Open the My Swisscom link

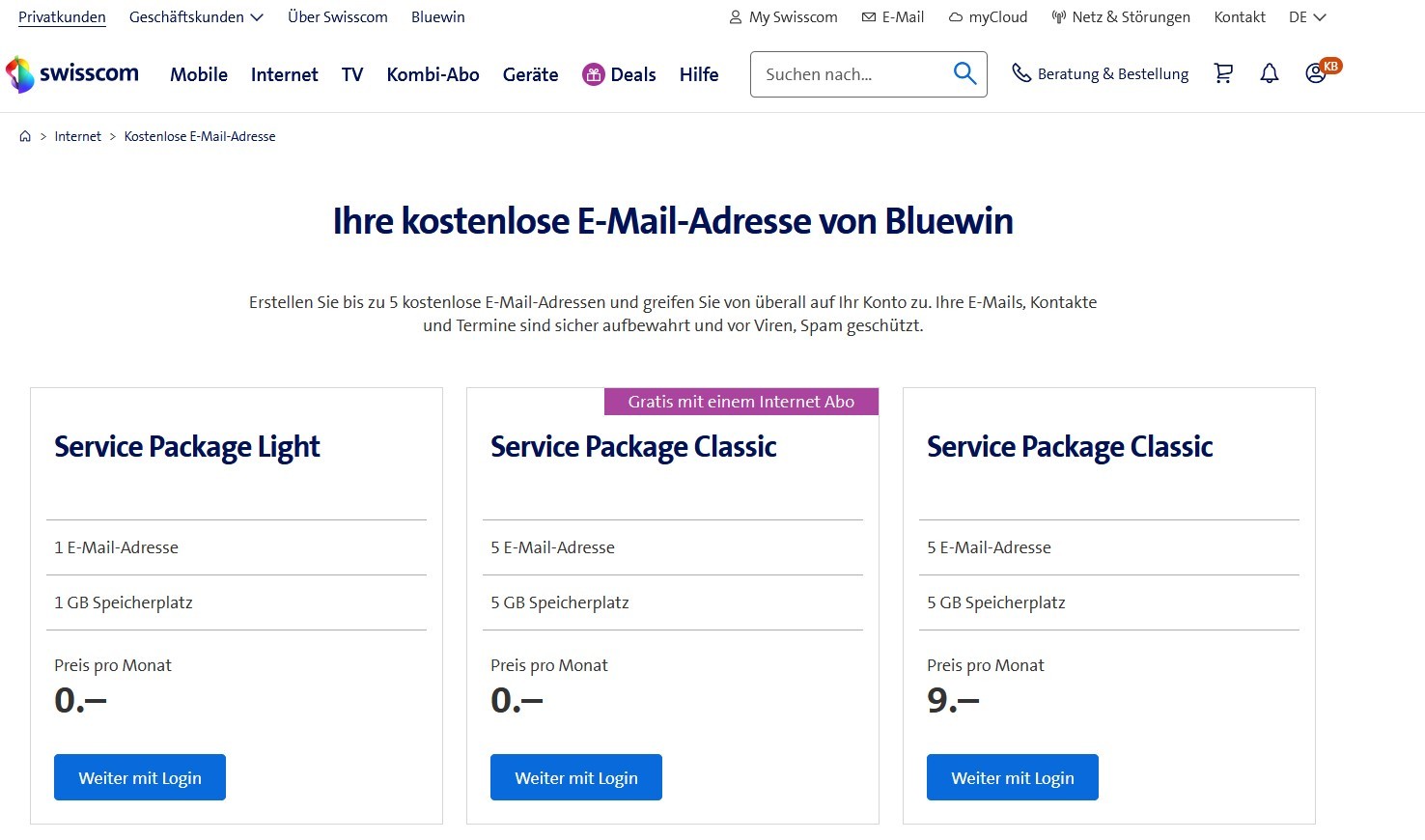point(784,17)
